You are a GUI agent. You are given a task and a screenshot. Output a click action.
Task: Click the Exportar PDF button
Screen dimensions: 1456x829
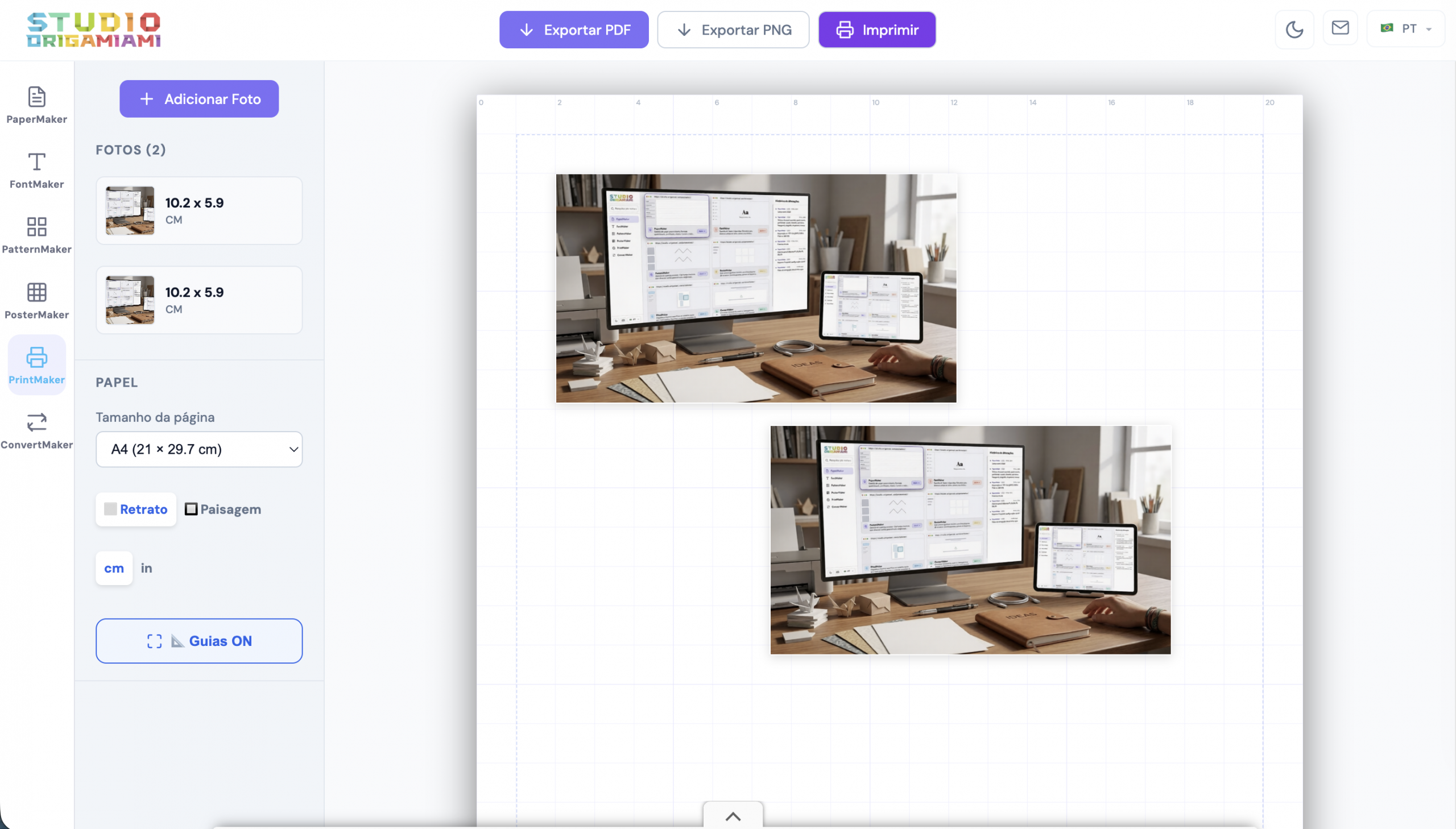pyautogui.click(x=573, y=30)
